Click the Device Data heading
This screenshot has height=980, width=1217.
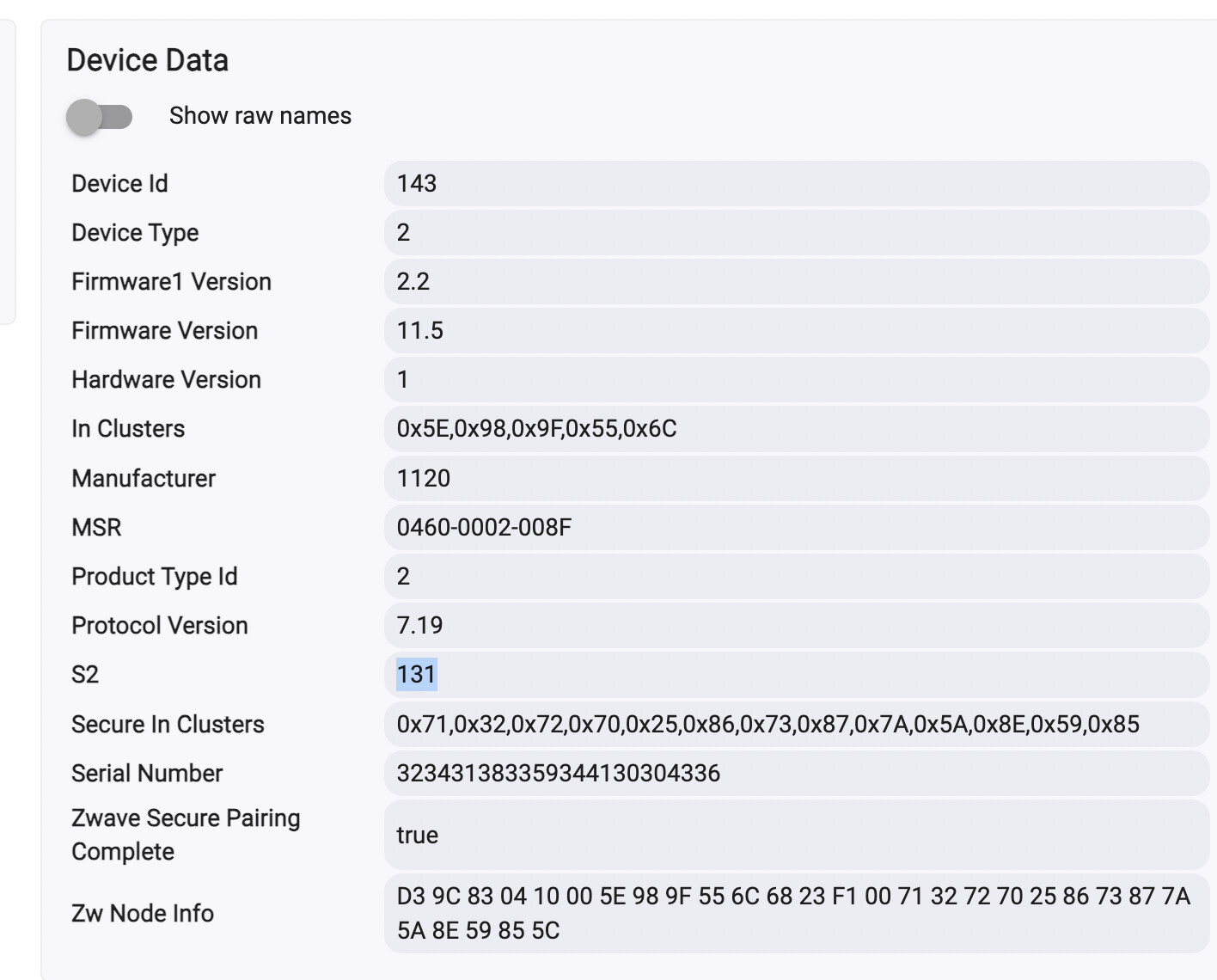(x=148, y=60)
